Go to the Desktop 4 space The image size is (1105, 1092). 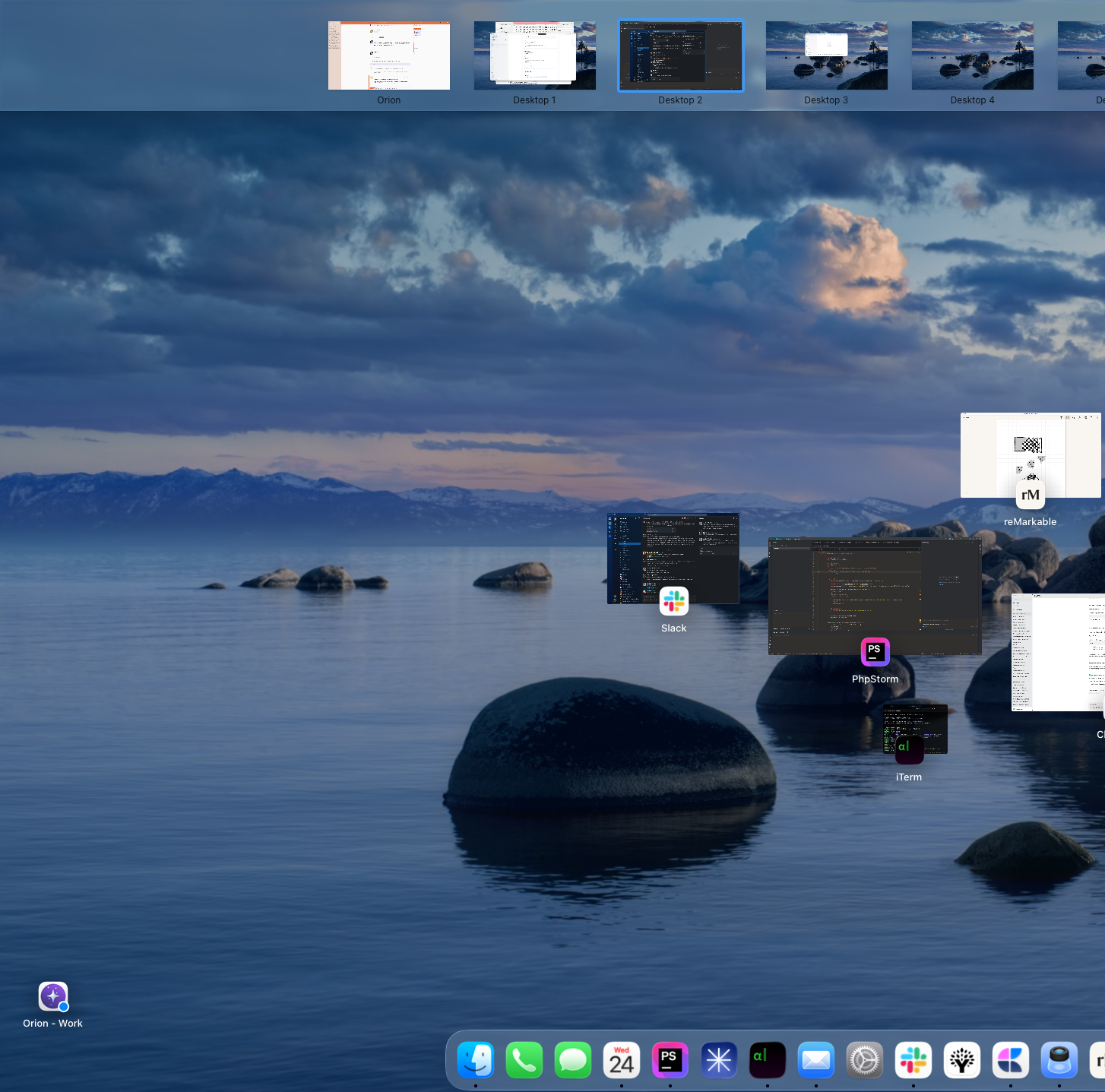pyautogui.click(x=972, y=55)
